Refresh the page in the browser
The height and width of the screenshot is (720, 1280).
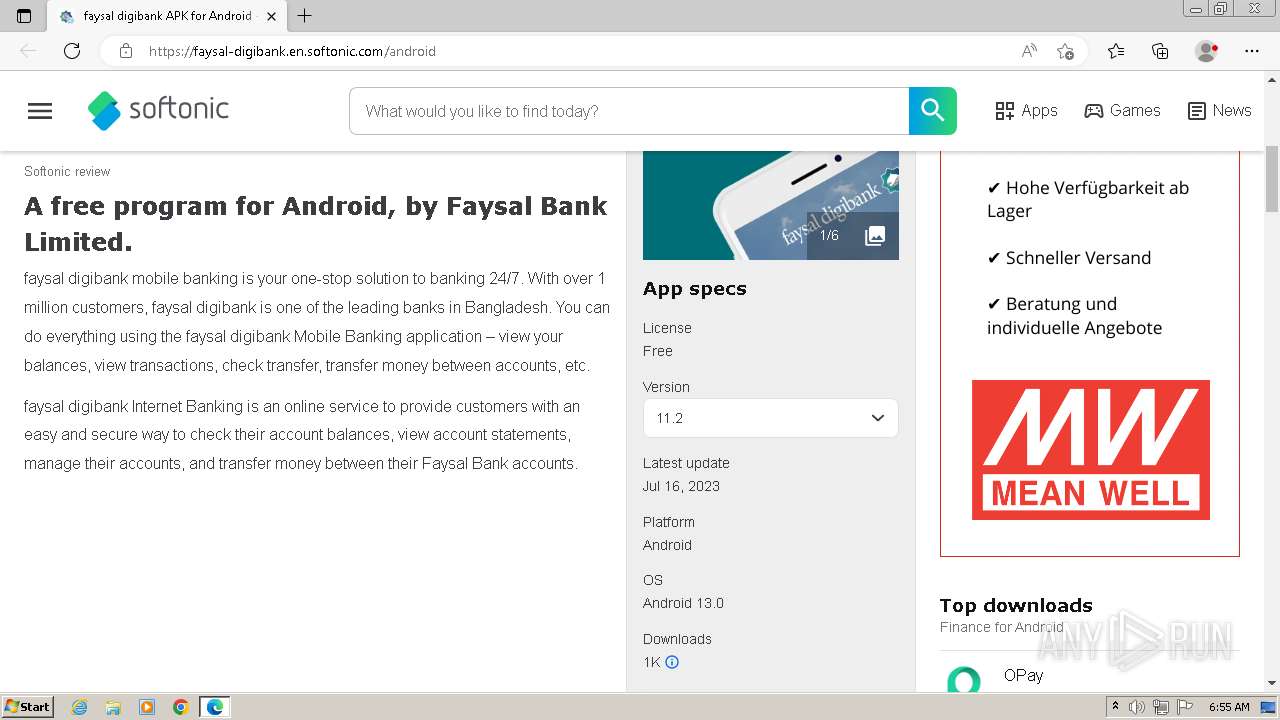72,51
